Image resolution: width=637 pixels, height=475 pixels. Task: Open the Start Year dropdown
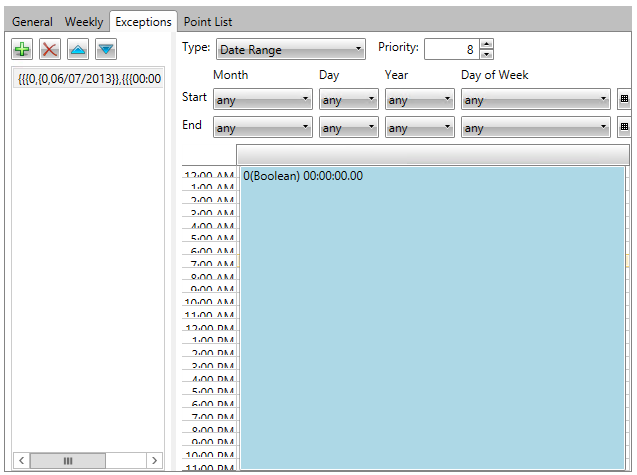point(419,100)
